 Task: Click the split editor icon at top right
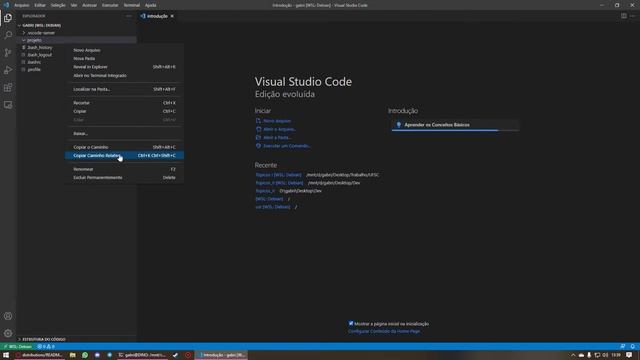[624, 16]
